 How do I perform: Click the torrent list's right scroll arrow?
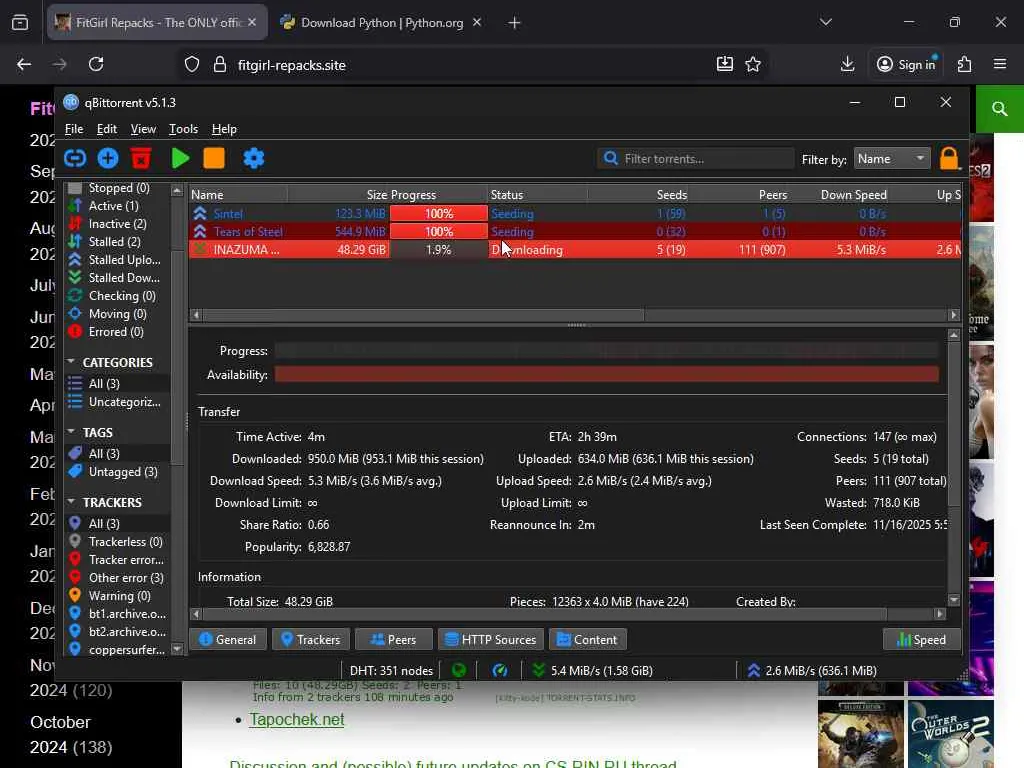point(953,315)
